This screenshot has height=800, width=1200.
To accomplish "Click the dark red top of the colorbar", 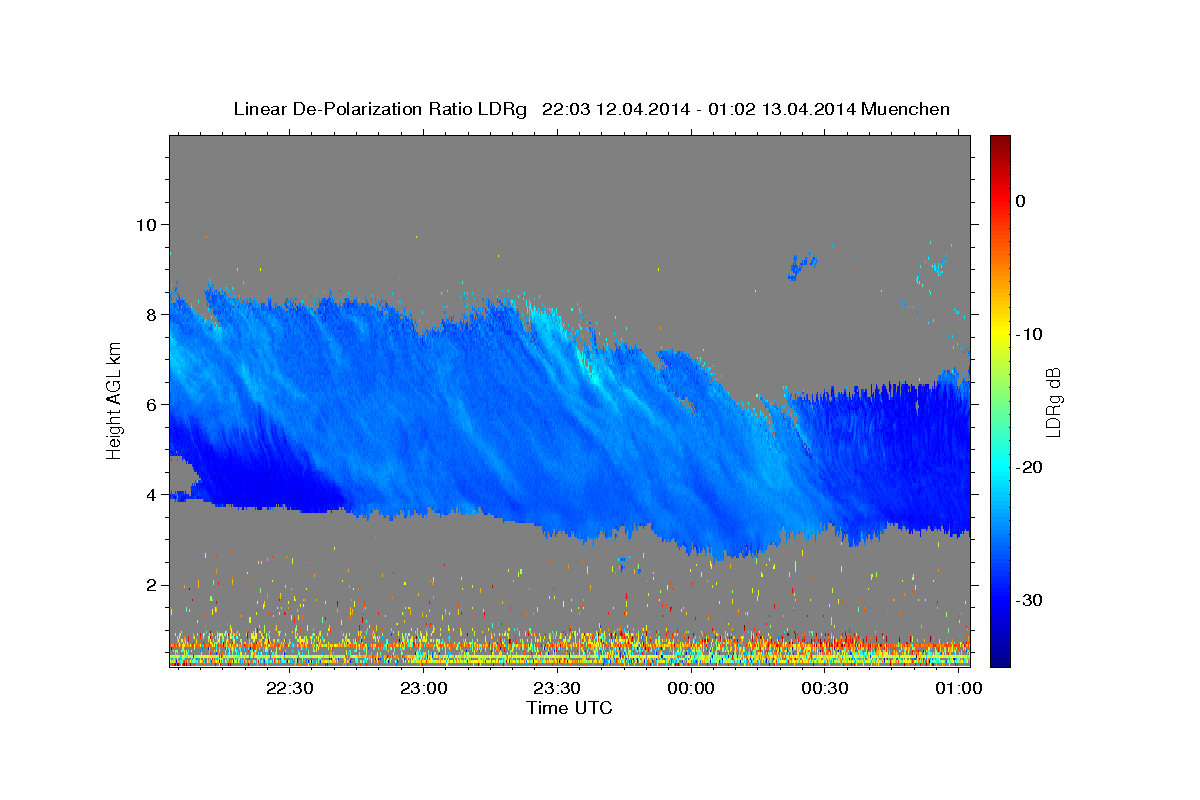I will tap(999, 143).
